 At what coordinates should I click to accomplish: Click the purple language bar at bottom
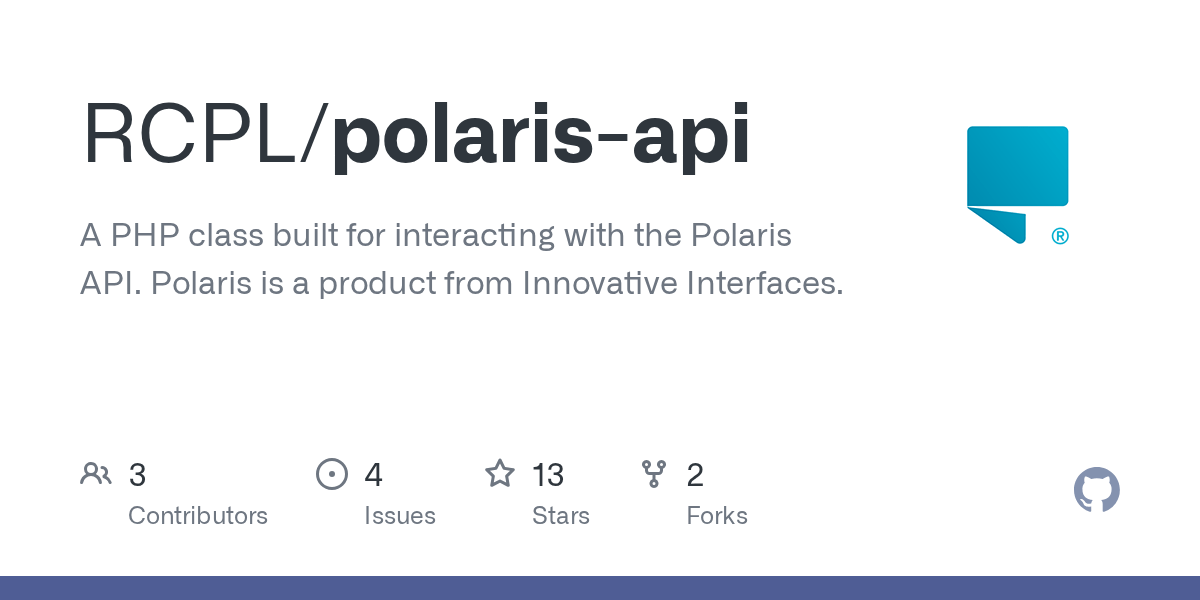600,588
